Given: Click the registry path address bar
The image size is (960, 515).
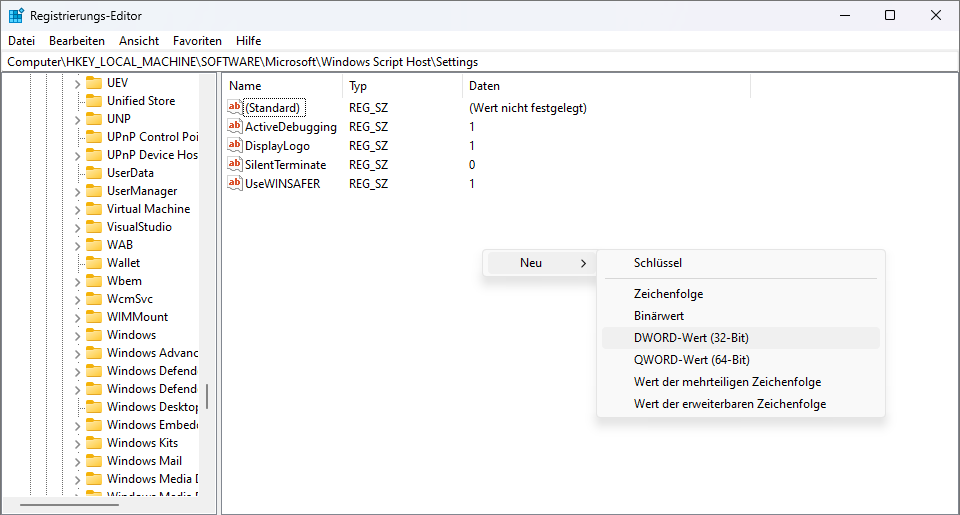Looking at the screenshot, I should 480,62.
